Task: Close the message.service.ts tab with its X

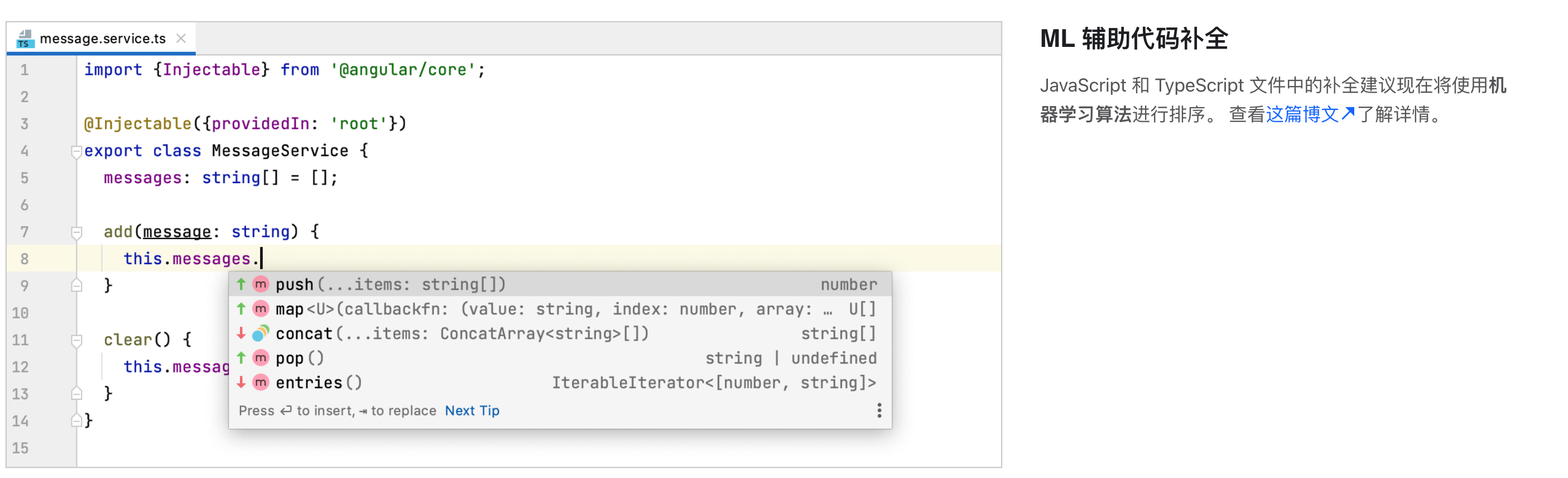Action: click(x=181, y=38)
